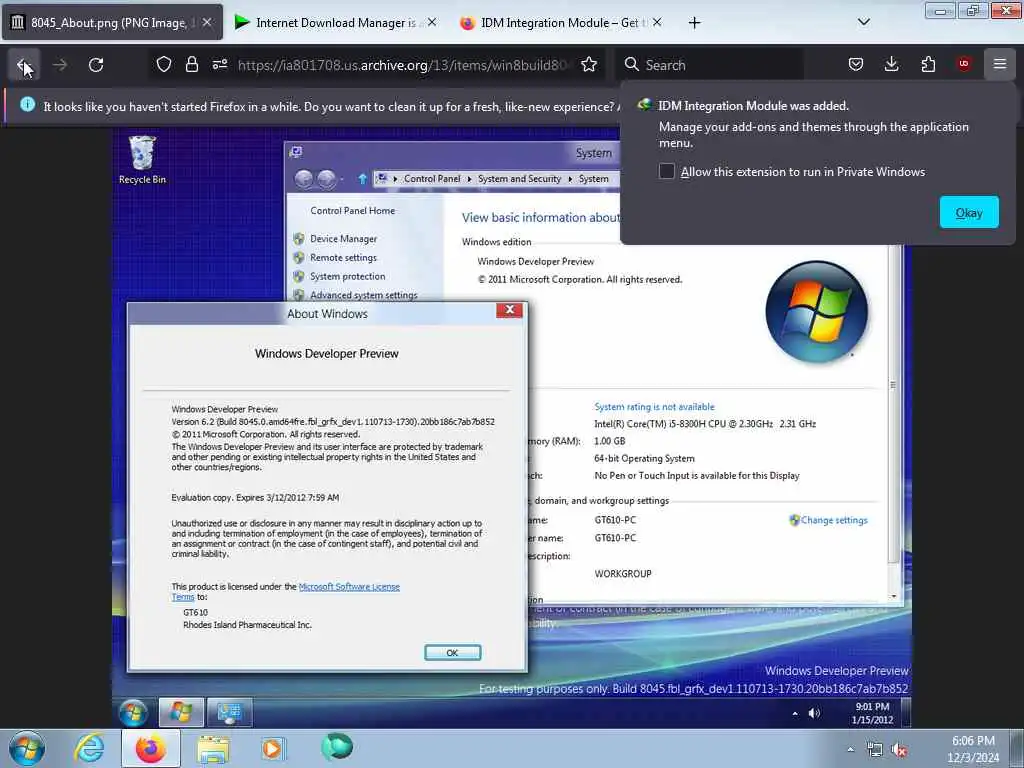Open the Firefox downloads panel
This screenshot has height=768, width=1024.
tap(891, 64)
